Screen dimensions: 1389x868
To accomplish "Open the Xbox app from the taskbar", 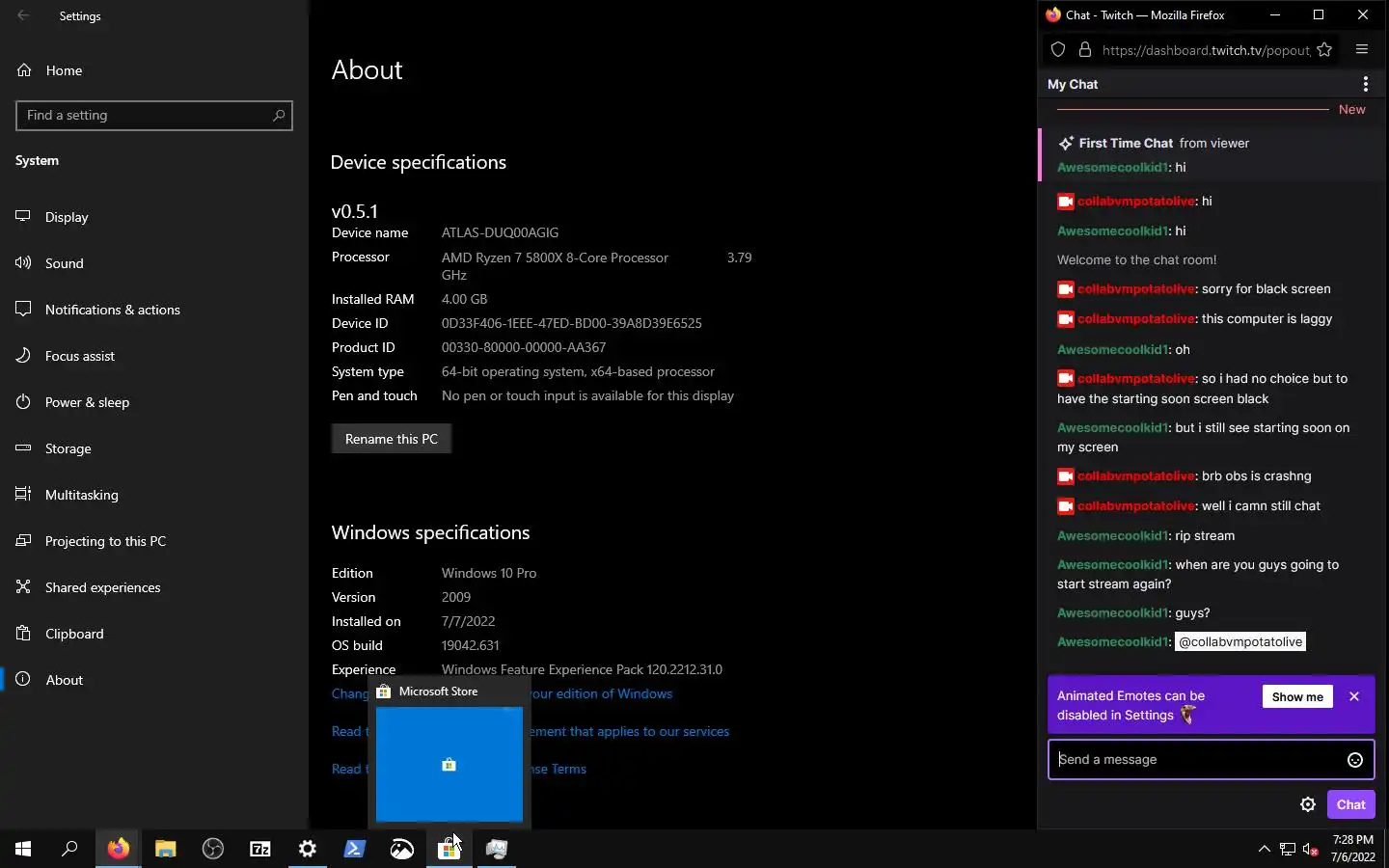I will pos(401,849).
